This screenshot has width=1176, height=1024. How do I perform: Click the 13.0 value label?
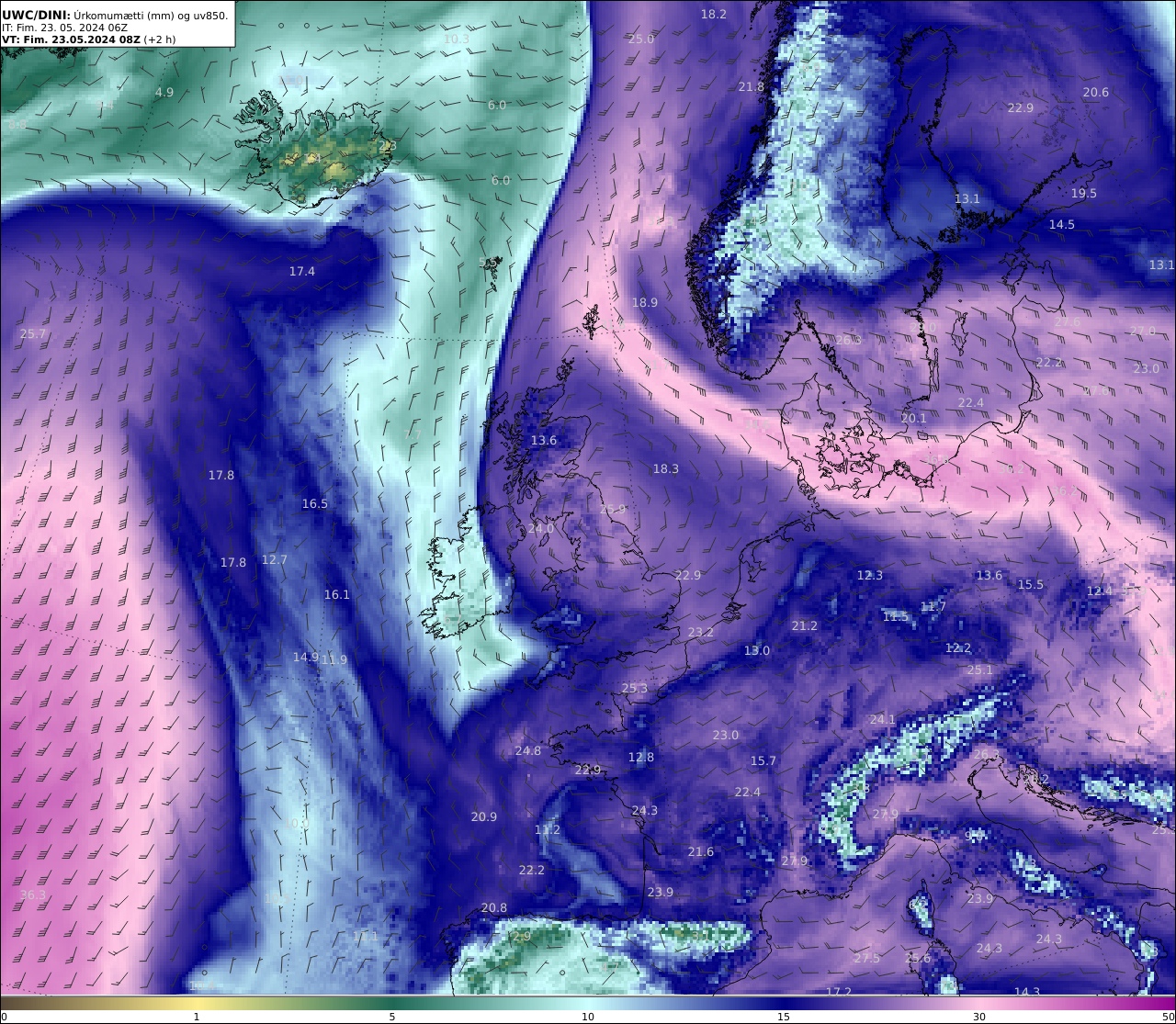[x=757, y=650]
